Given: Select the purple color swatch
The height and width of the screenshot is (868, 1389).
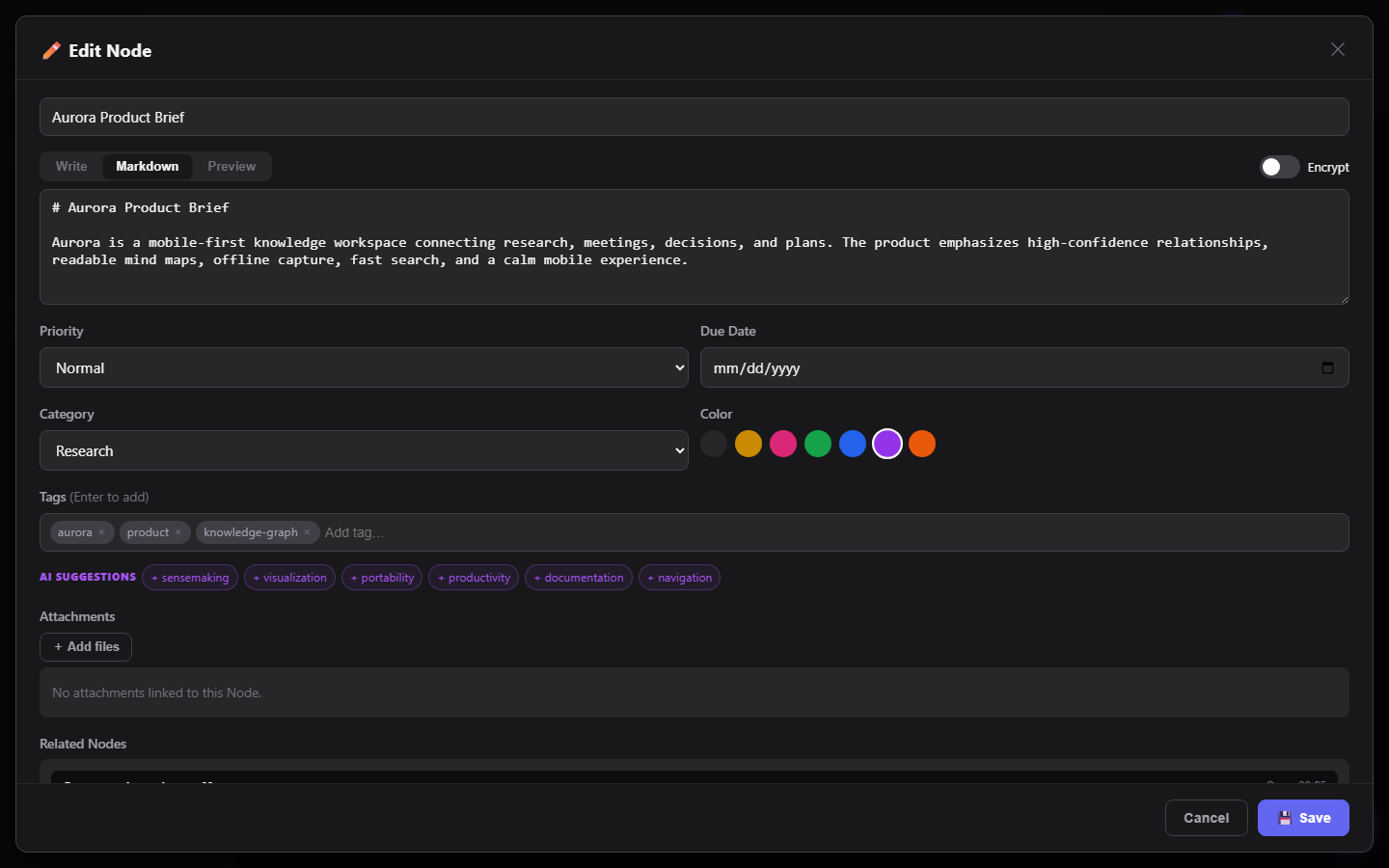Looking at the screenshot, I should point(887,444).
